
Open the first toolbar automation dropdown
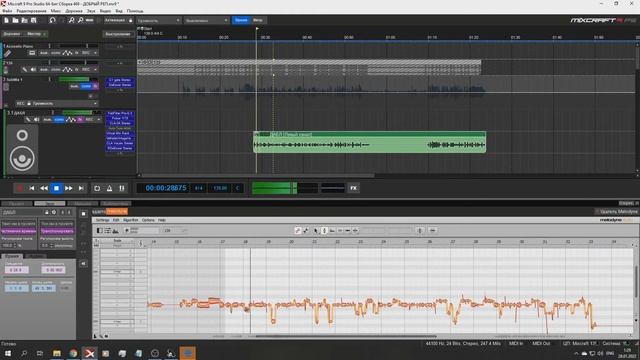pos(158,20)
